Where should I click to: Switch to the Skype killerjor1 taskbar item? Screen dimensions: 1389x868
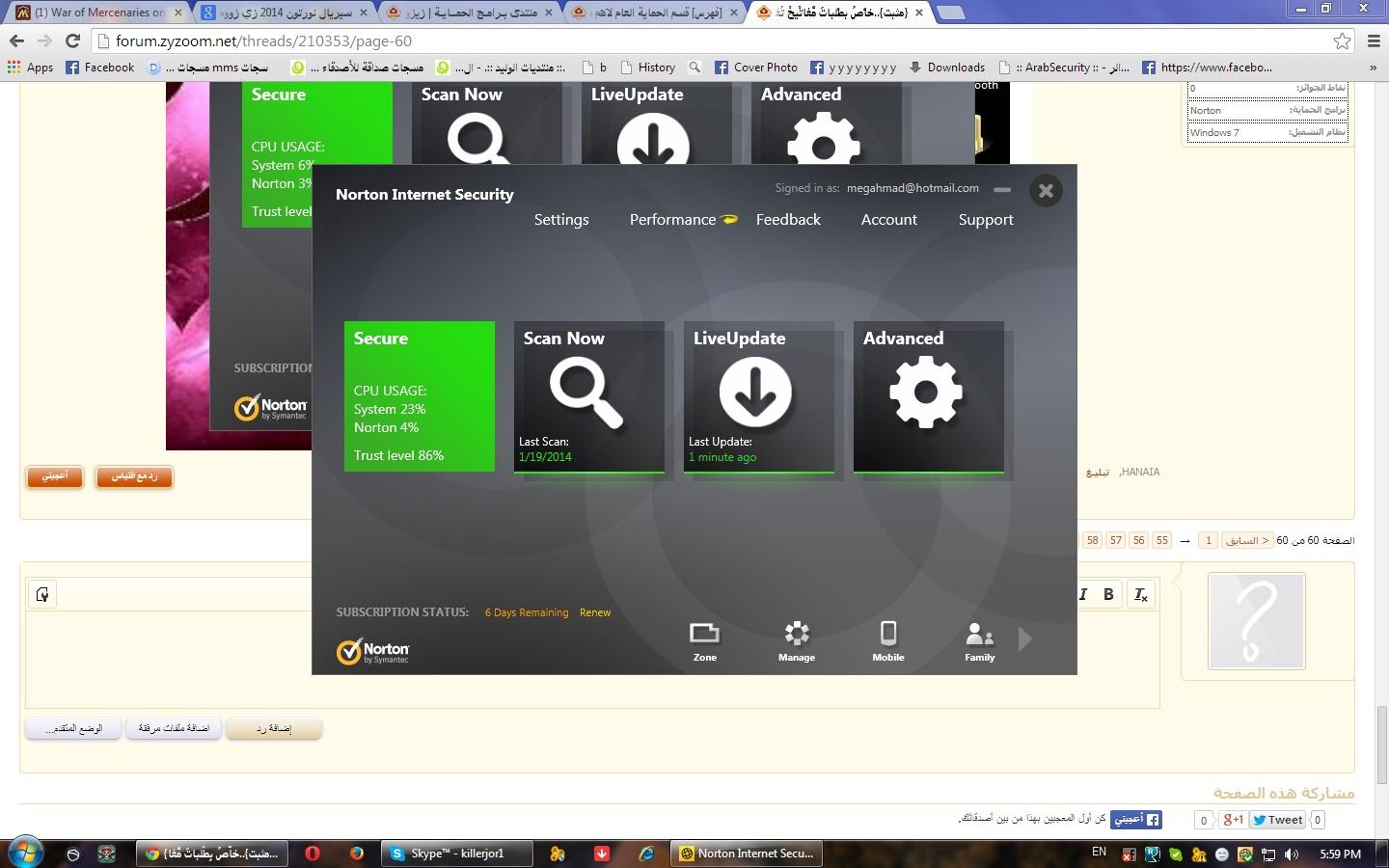(456, 854)
